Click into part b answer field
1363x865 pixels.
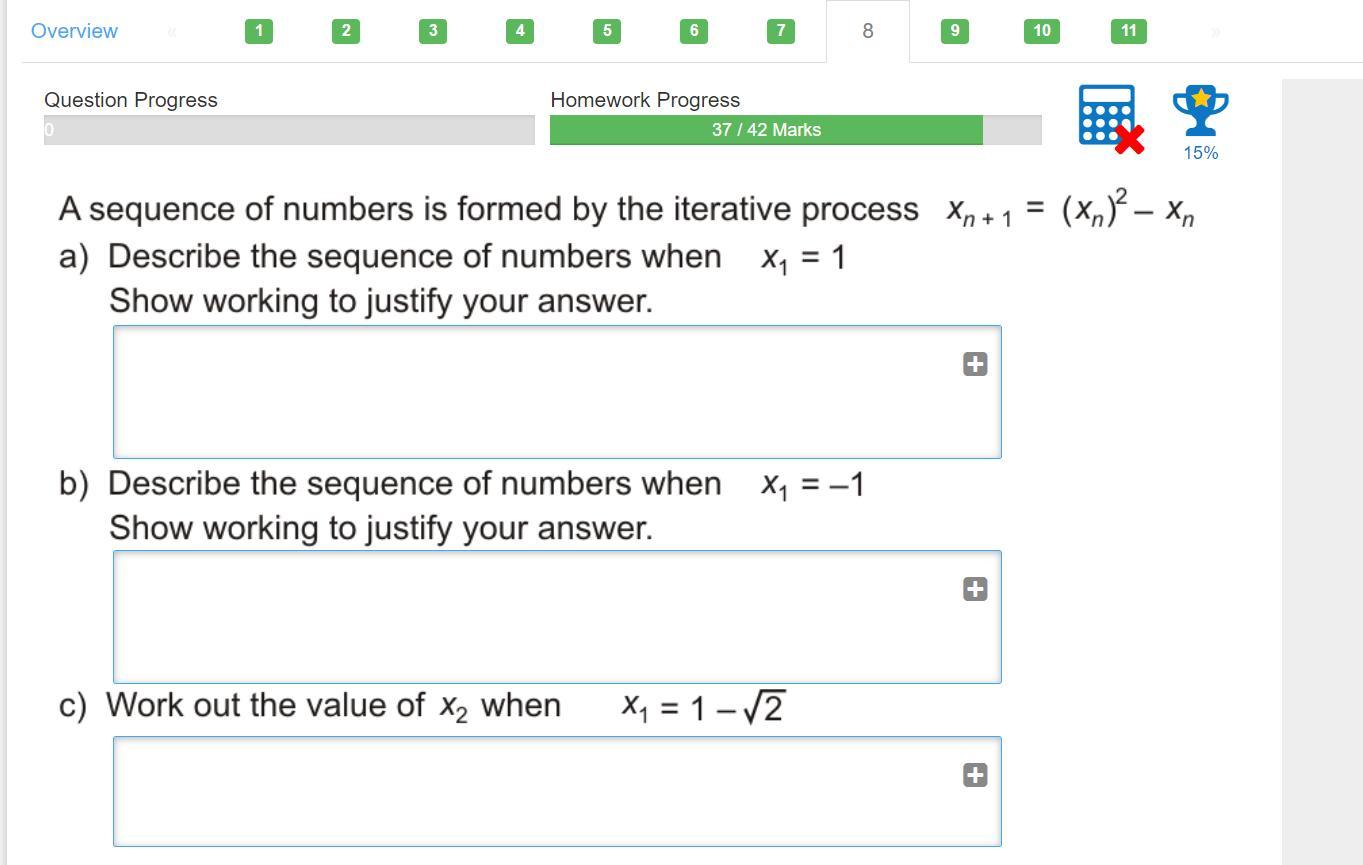tap(557, 617)
